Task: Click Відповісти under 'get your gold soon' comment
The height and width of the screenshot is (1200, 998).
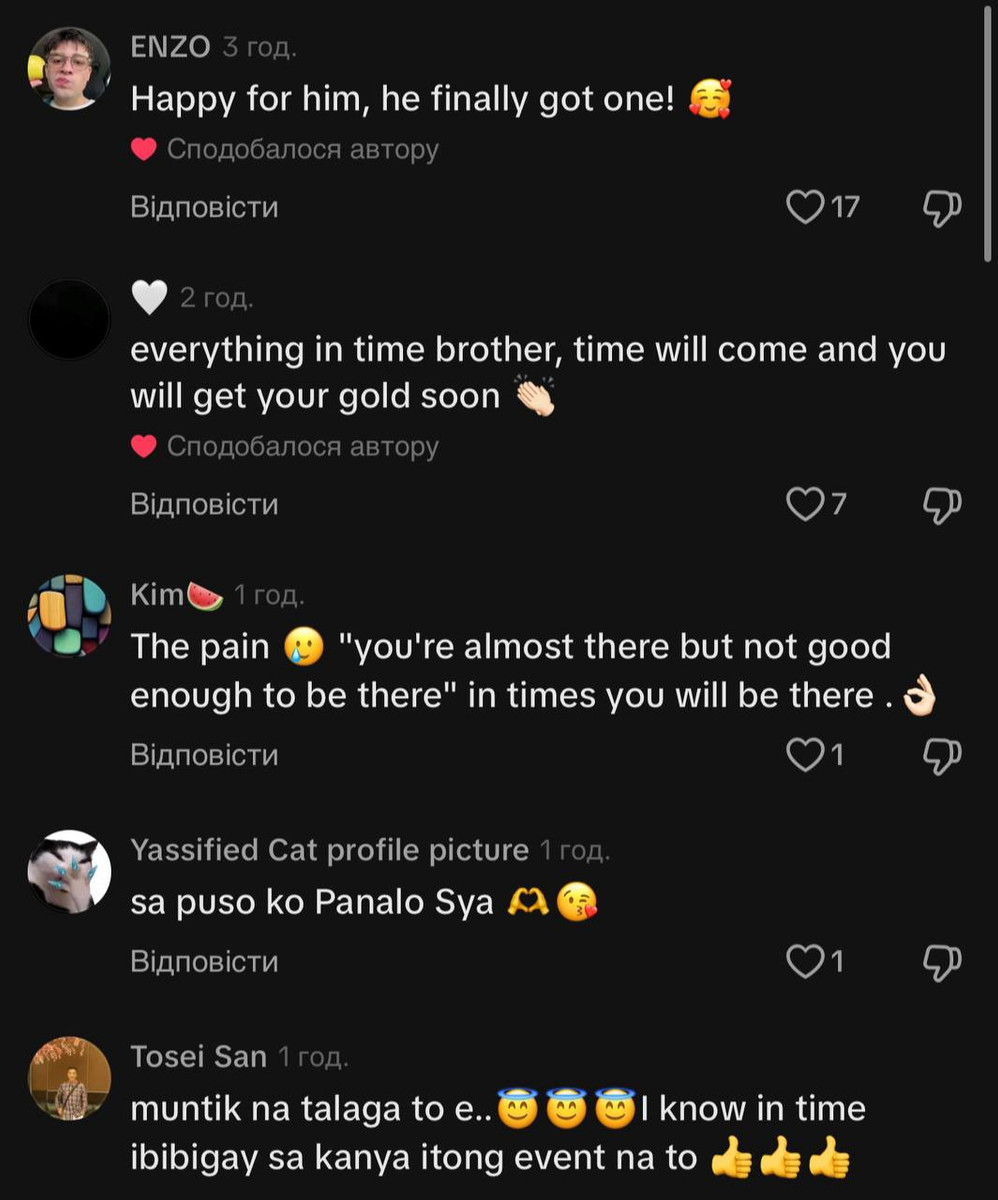Action: 204,504
